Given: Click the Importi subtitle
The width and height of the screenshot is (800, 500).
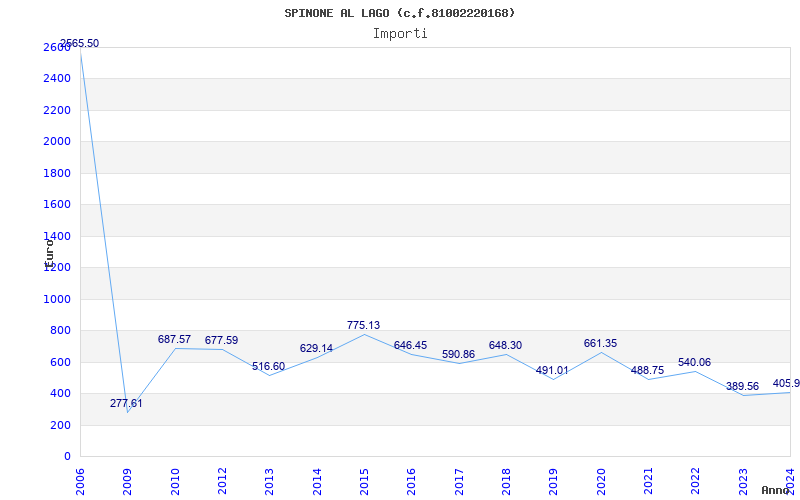Looking at the screenshot, I should point(400,34).
